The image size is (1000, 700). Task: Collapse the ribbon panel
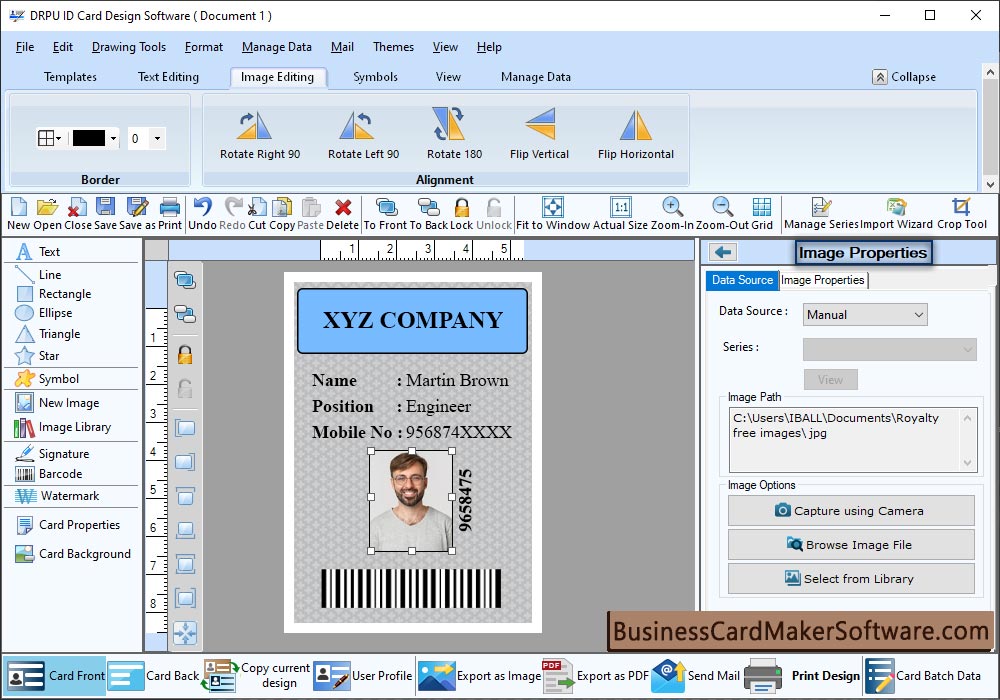(904, 77)
